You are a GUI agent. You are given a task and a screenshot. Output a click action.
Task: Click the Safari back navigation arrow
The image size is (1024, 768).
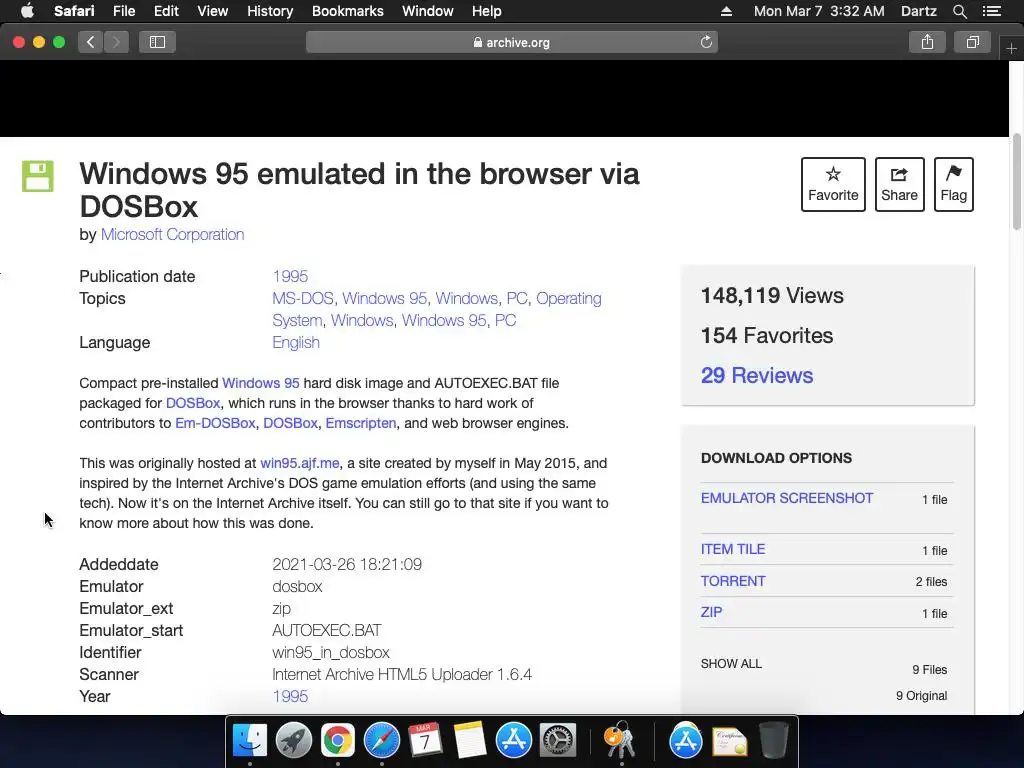(x=90, y=42)
